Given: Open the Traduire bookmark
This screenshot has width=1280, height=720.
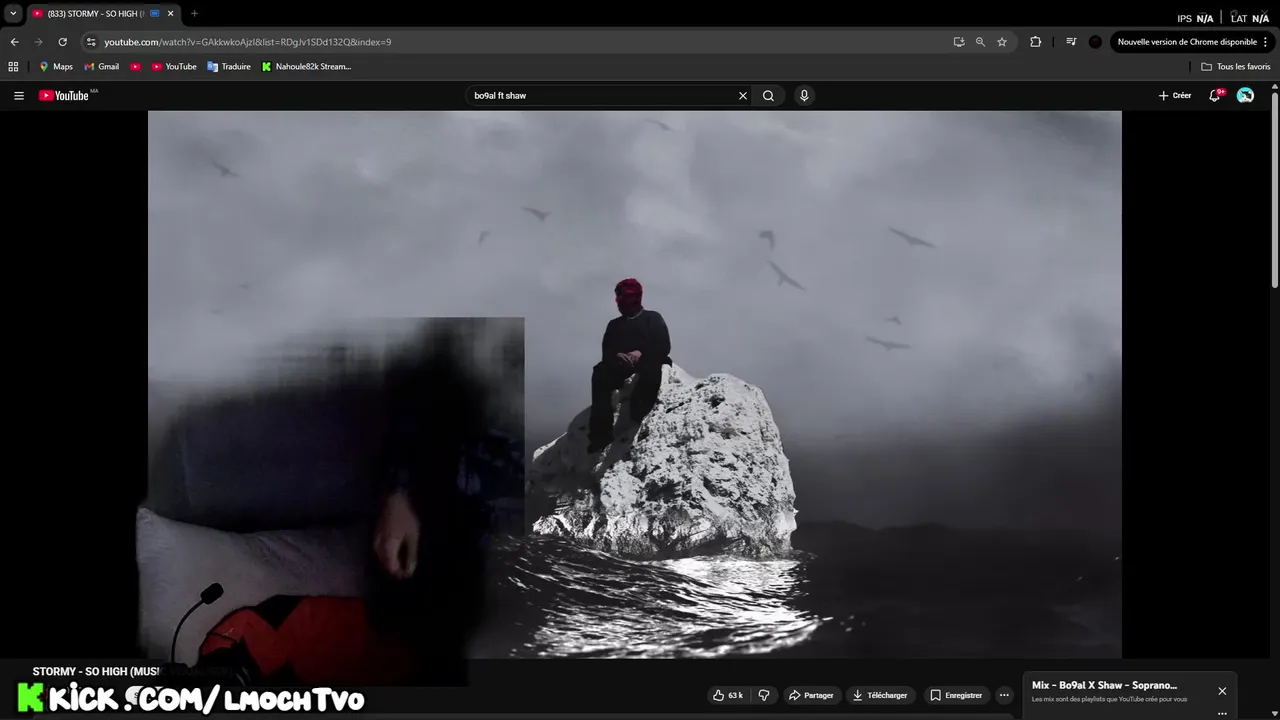Looking at the screenshot, I should [x=229, y=67].
